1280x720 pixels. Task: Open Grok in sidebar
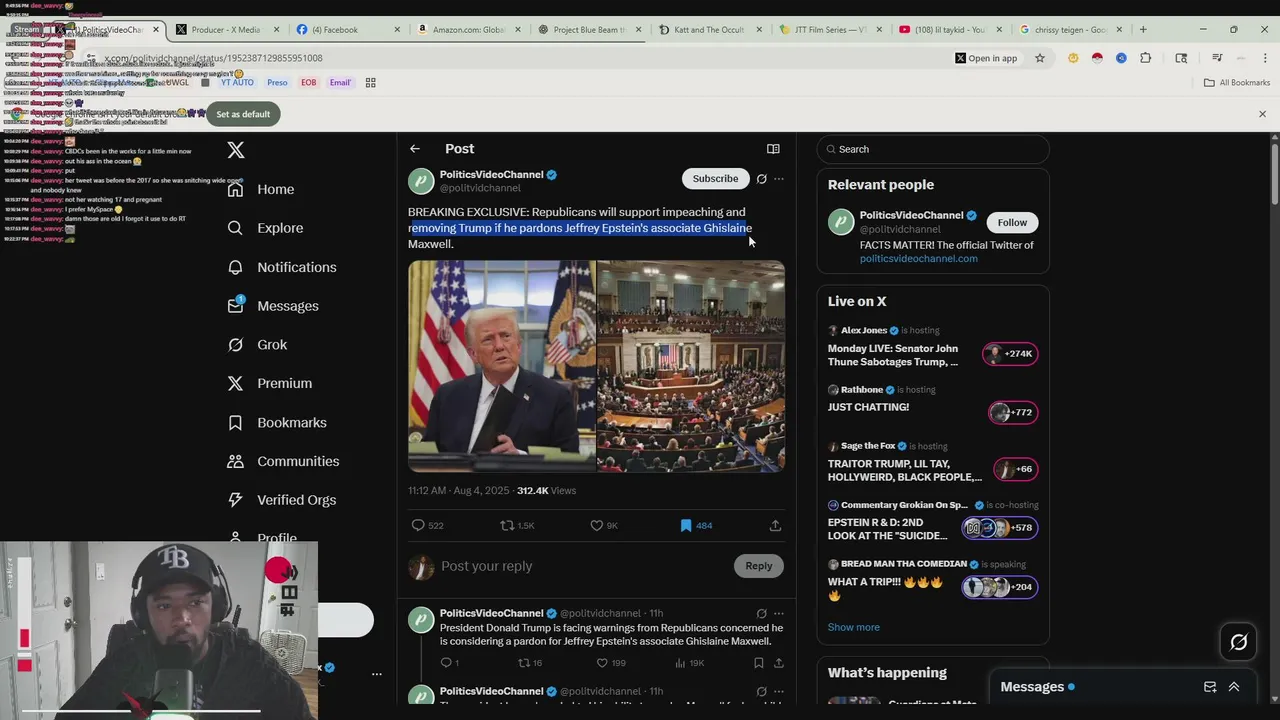click(257, 345)
